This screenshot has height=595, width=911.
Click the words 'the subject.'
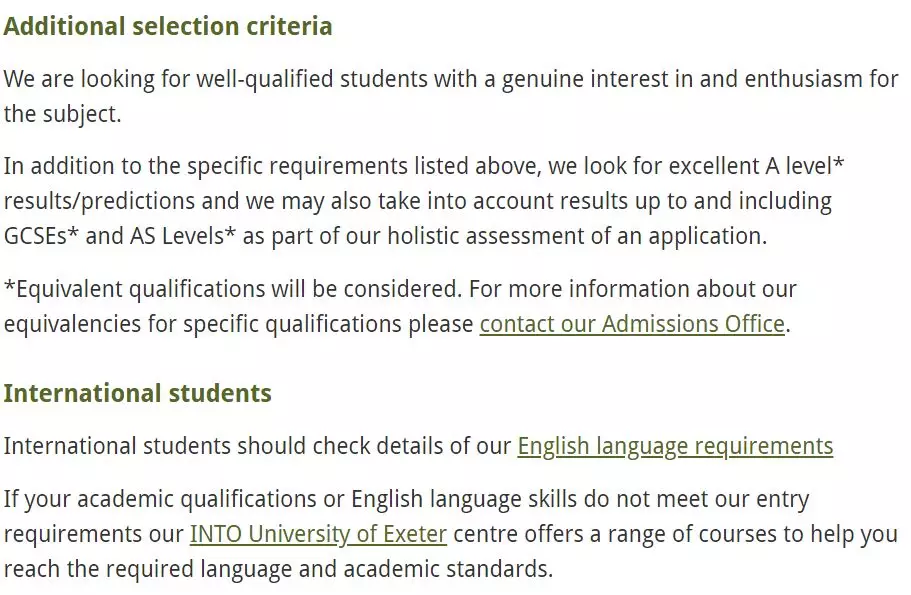[63, 114]
